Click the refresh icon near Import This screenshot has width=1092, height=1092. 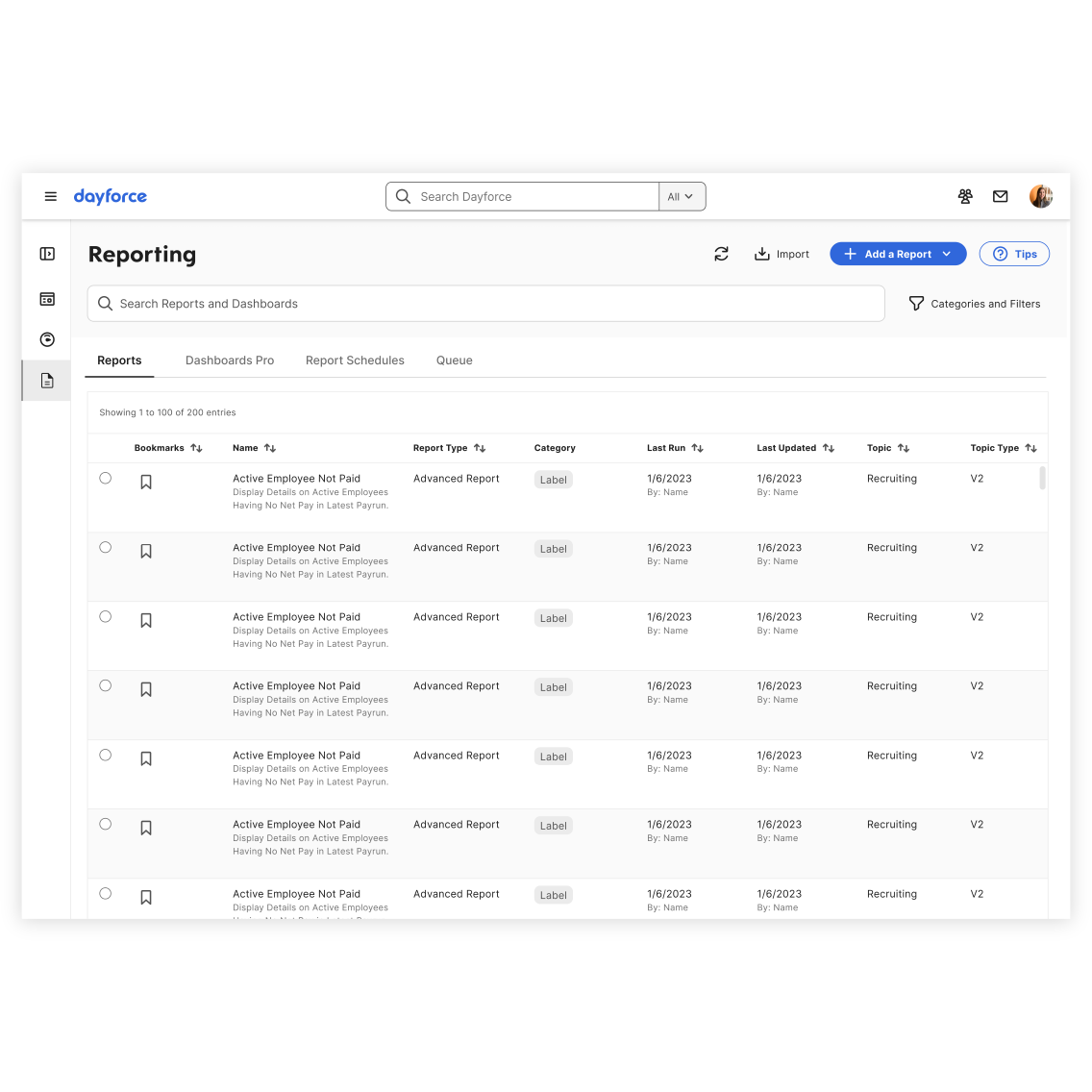(722, 254)
